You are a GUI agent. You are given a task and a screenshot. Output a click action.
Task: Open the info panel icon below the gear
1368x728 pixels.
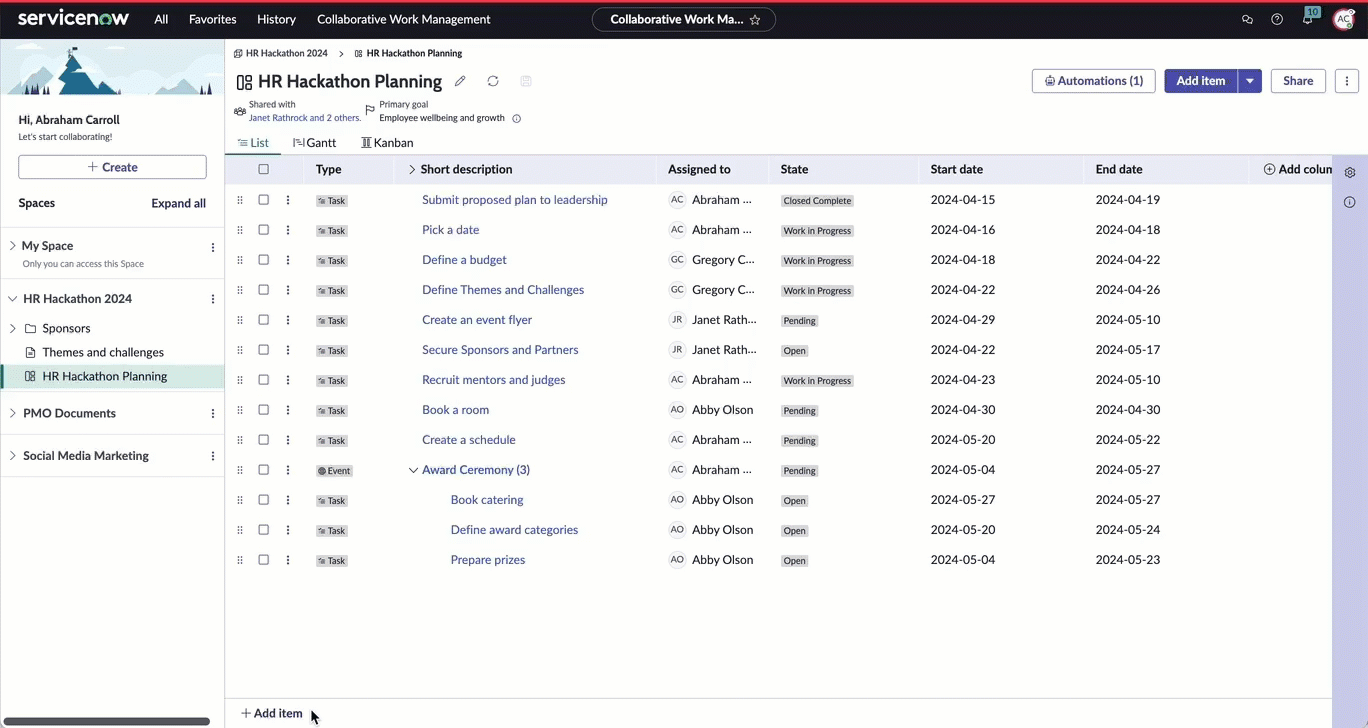pos(1350,202)
